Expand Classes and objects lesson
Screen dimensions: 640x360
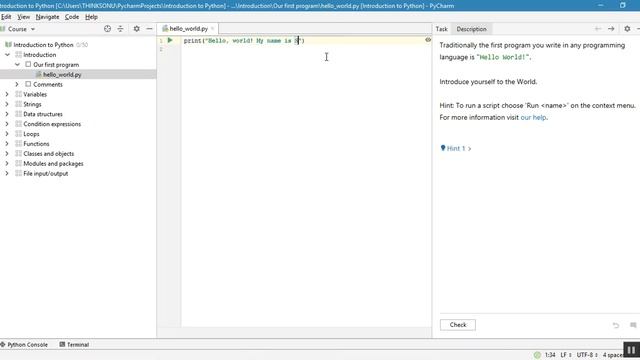point(7,153)
